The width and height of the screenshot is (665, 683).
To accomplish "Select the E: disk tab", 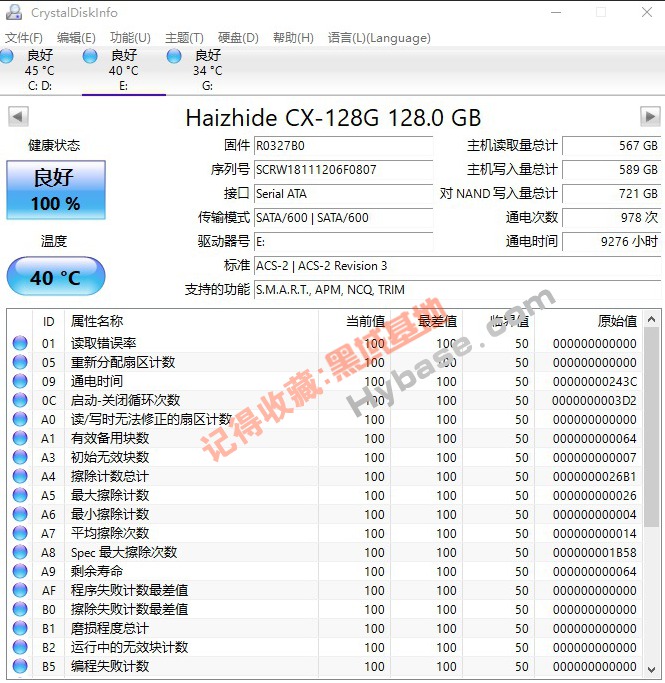I will 124,70.
